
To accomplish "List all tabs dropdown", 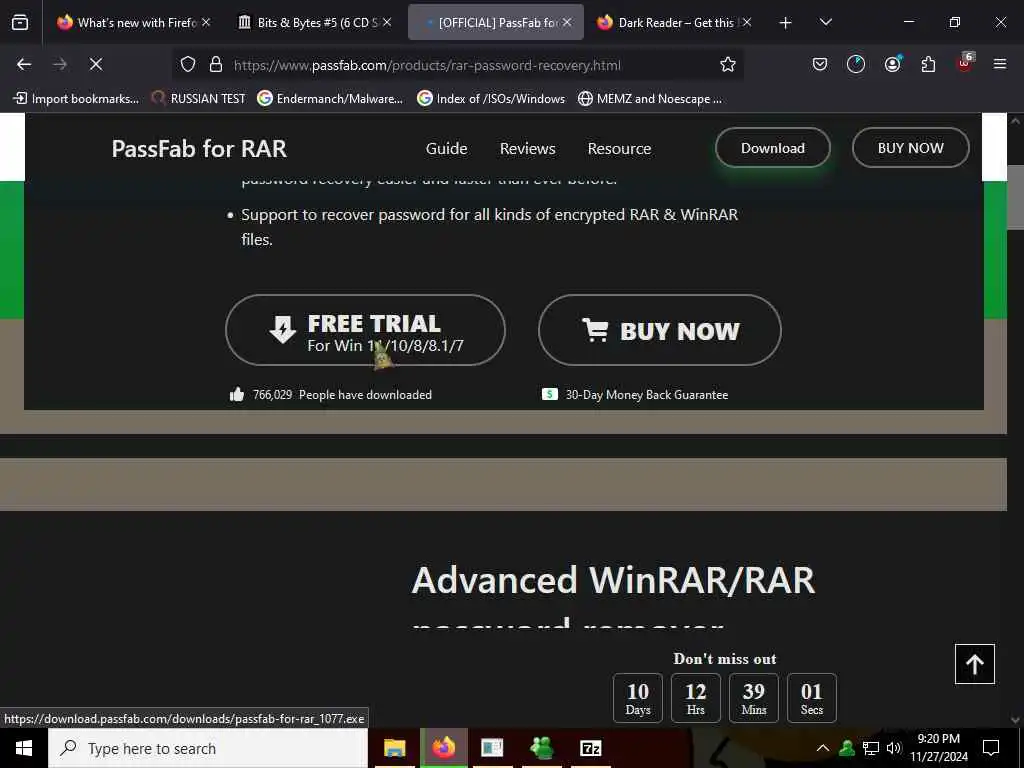I will point(825,22).
